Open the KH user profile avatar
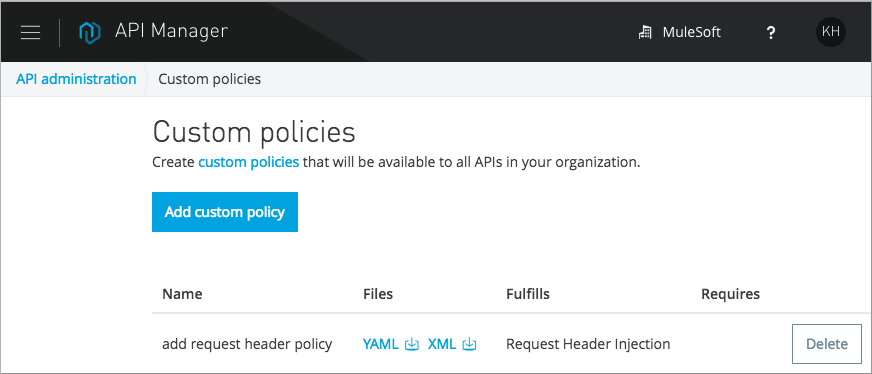This screenshot has height=374, width=872. tap(831, 32)
